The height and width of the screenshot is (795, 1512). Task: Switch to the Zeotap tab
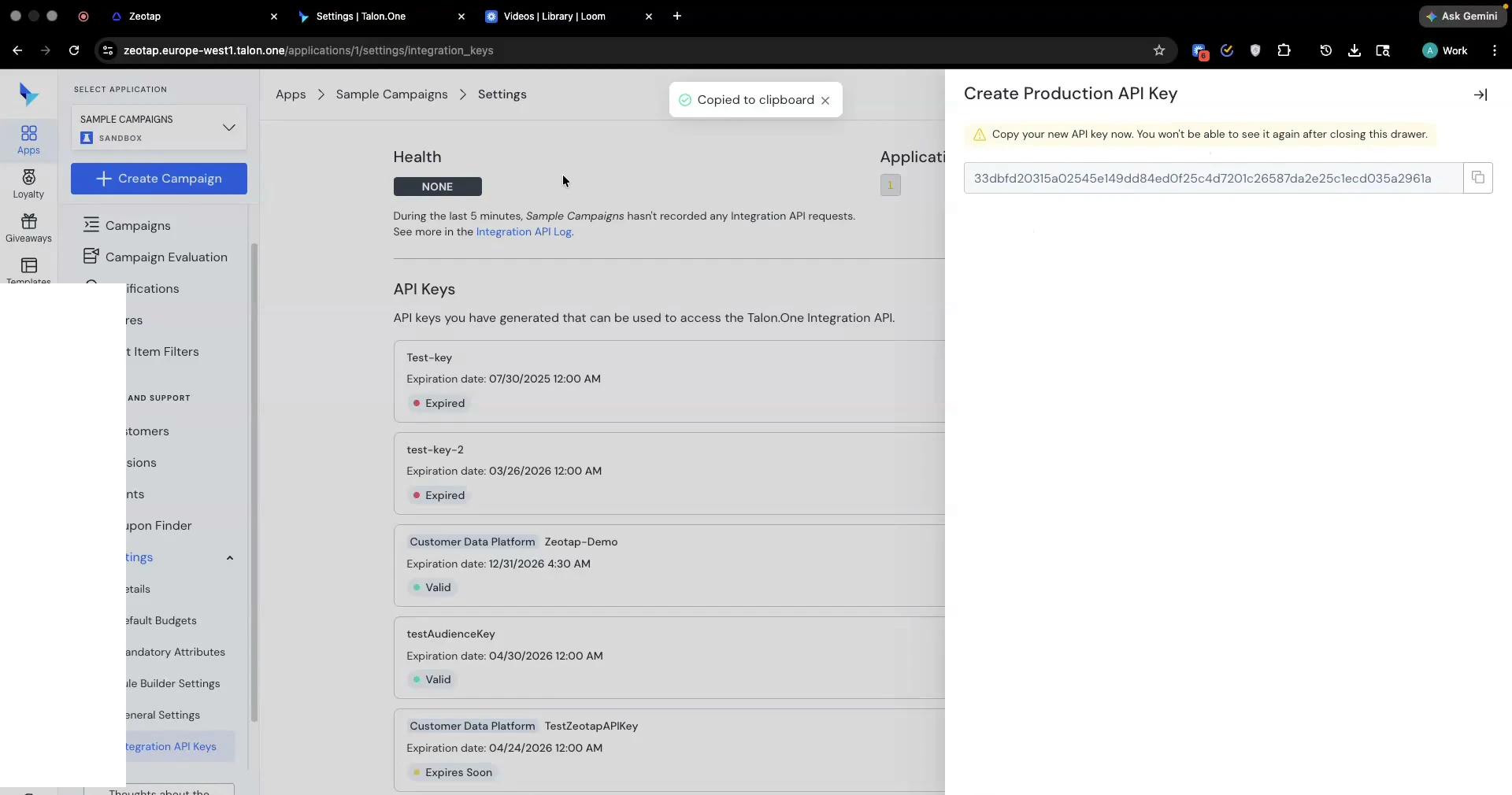click(193, 16)
